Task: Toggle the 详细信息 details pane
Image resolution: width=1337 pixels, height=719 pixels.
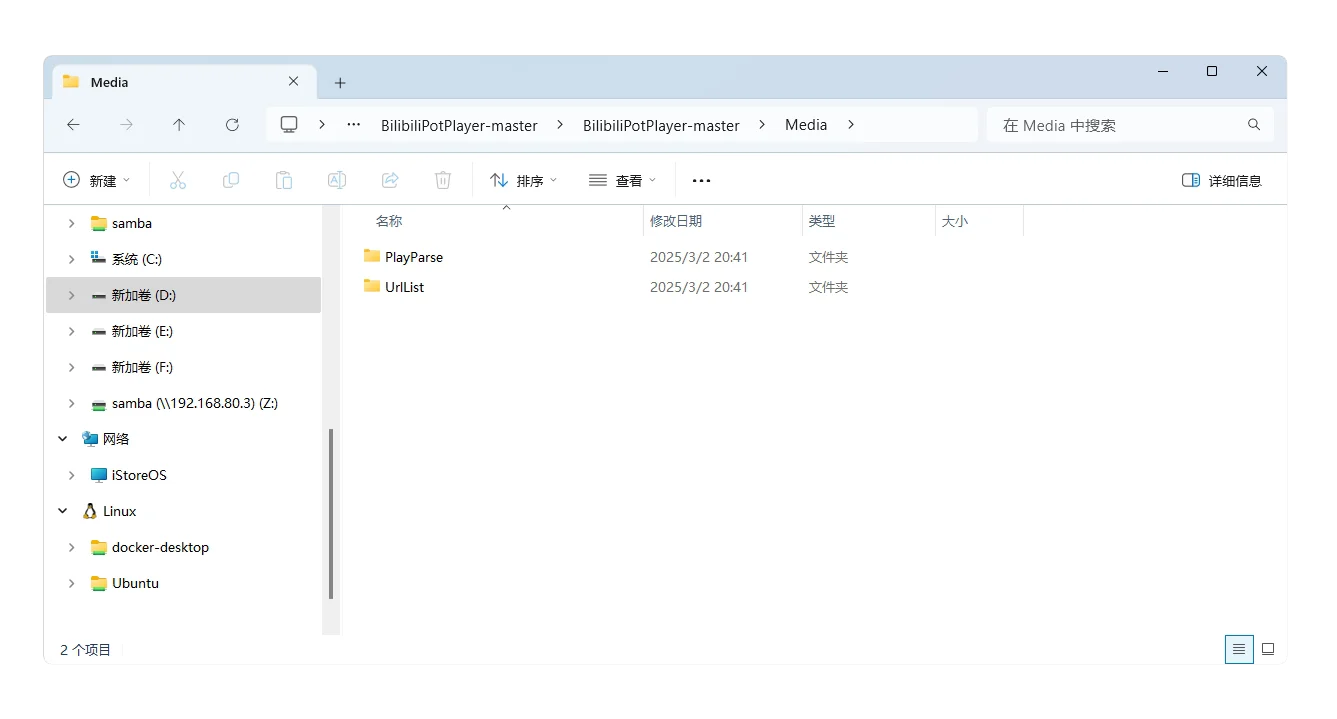Action: click(x=1221, y=180)
